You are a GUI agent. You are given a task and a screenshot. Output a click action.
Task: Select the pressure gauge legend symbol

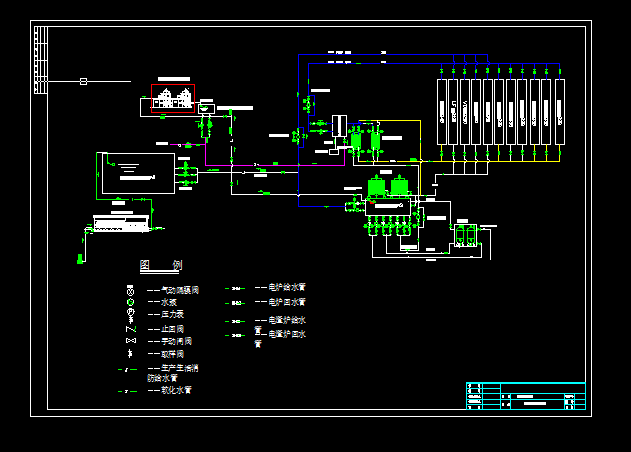(x=130, y=316)
